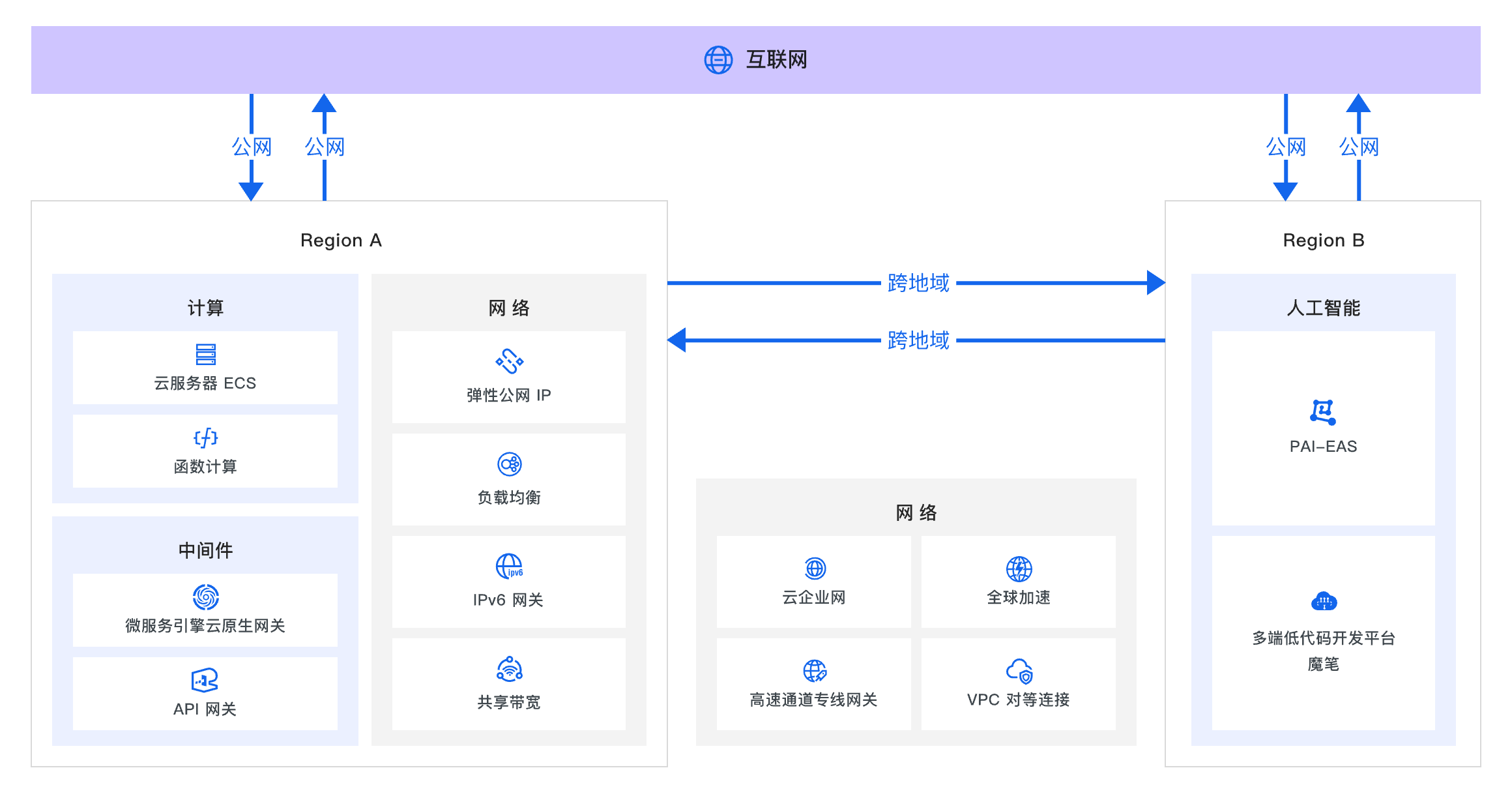Screen dimensions: 1512x798
Task: Click the 人工智能 section header
Action: [1323, 308]
